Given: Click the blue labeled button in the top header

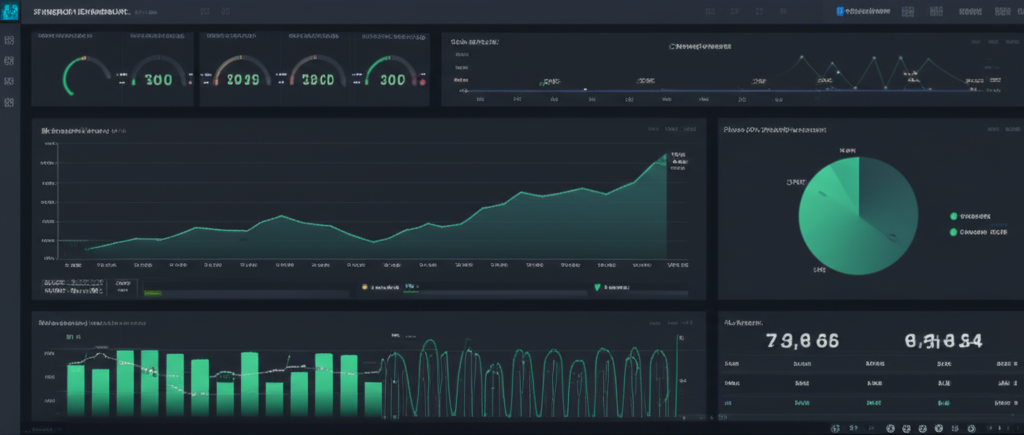Looking at the screenshot, I should [866, 12].
